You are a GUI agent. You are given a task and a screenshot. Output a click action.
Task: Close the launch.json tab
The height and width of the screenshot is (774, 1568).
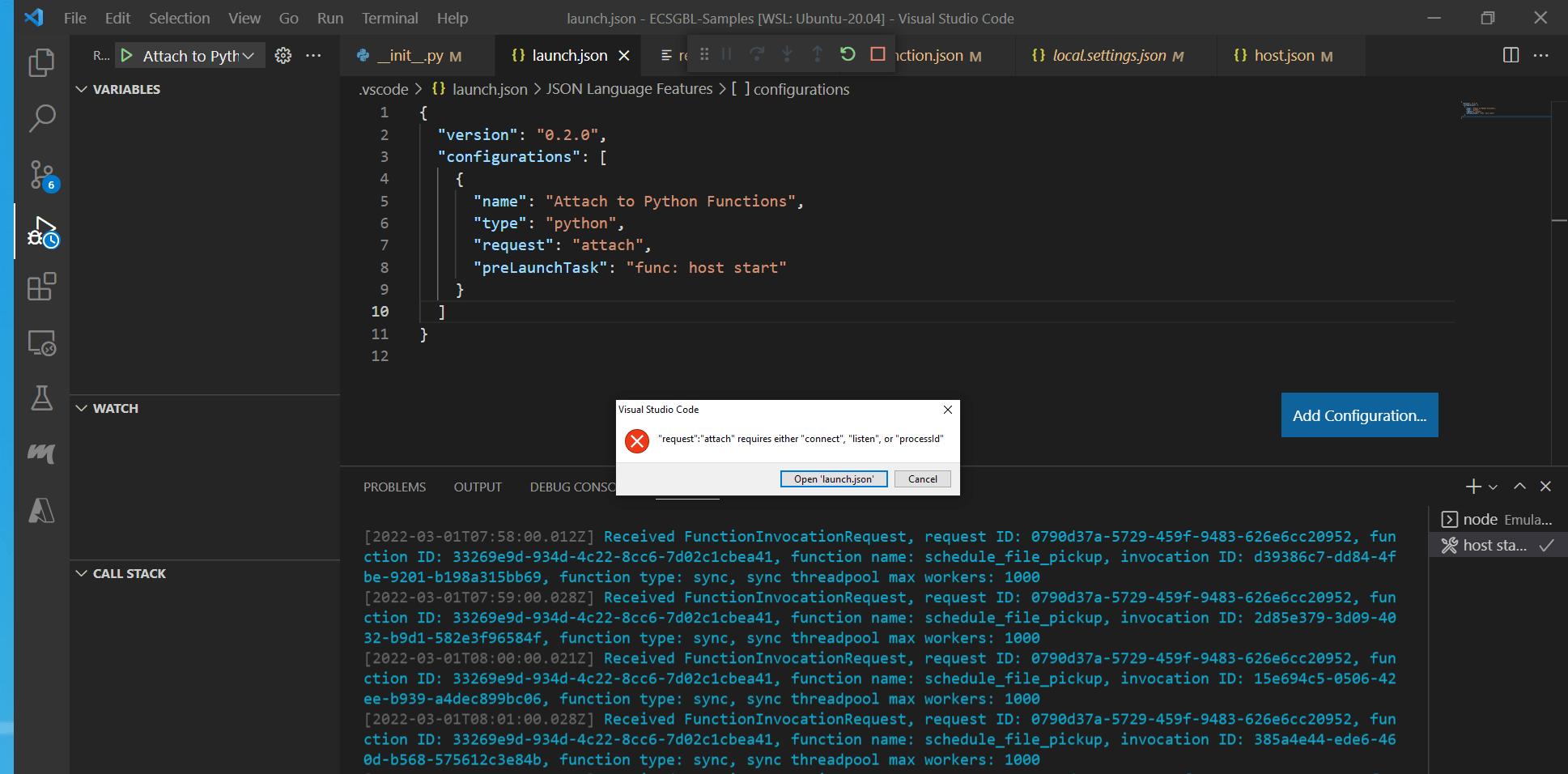[x=624, y=55]
